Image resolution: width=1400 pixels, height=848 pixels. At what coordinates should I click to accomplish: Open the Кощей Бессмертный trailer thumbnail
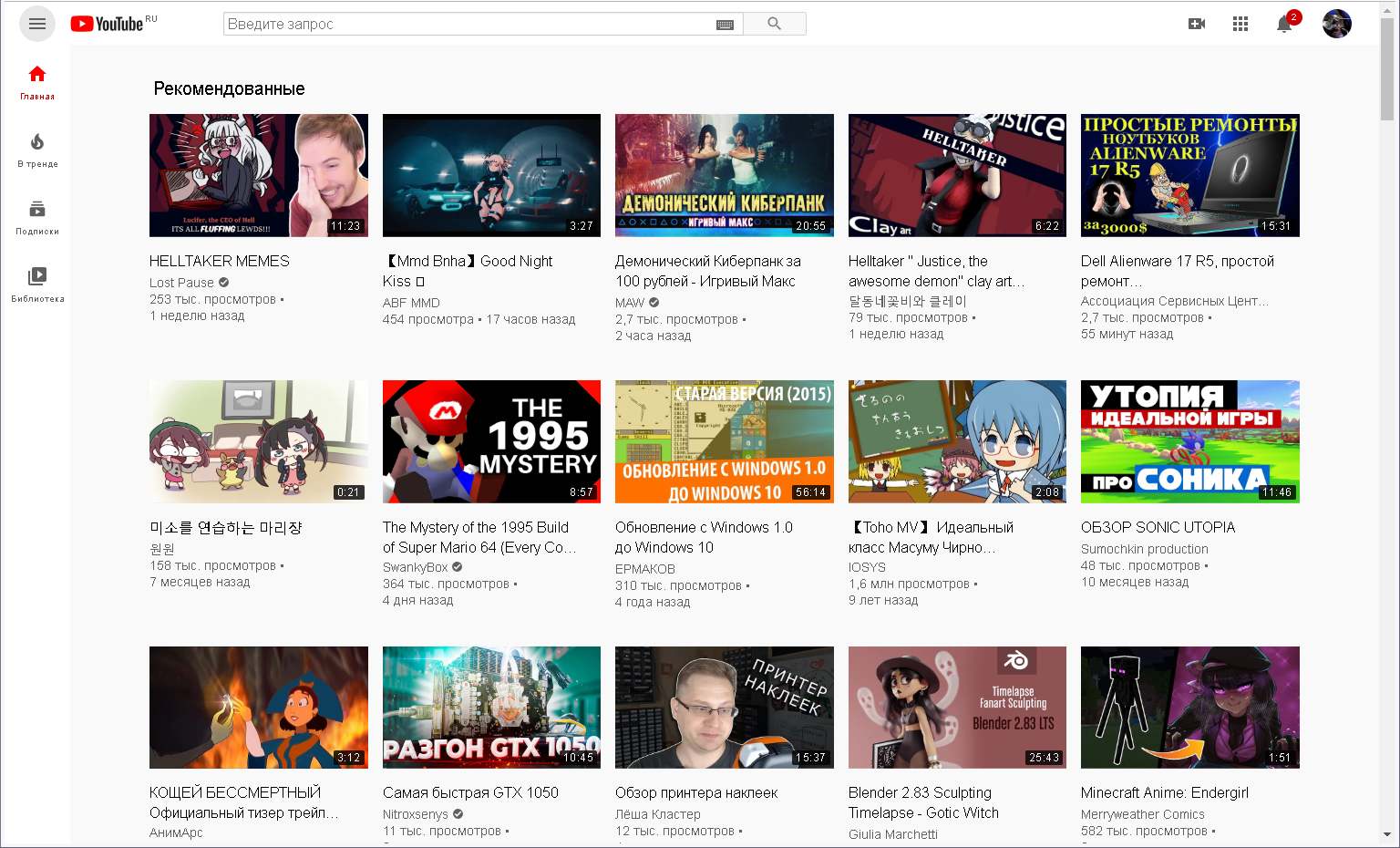[259, 708]
